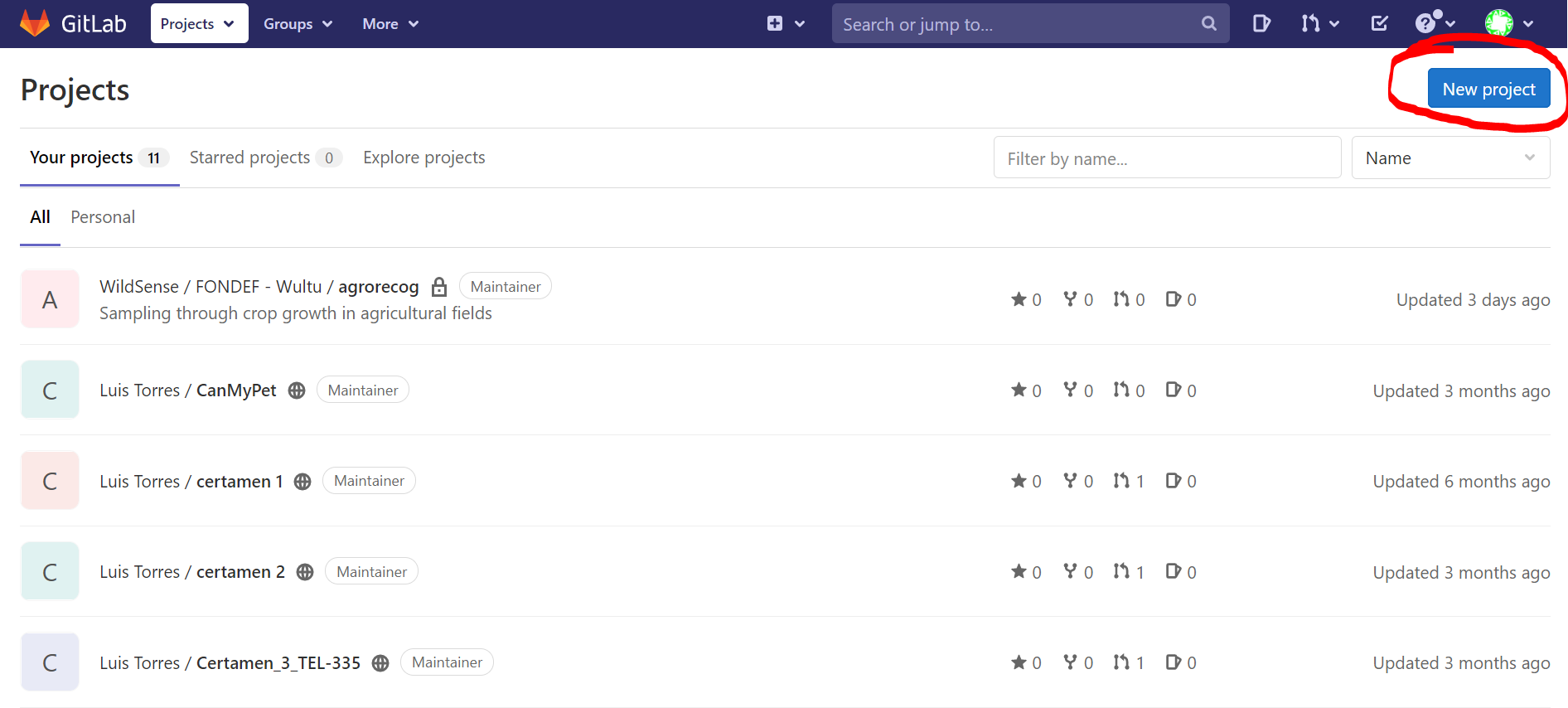Screen dimensions: 1568x708
Task: Click 'Updated 6 months ago' text
Action: pyautogui.click(x=1461, y=482)
